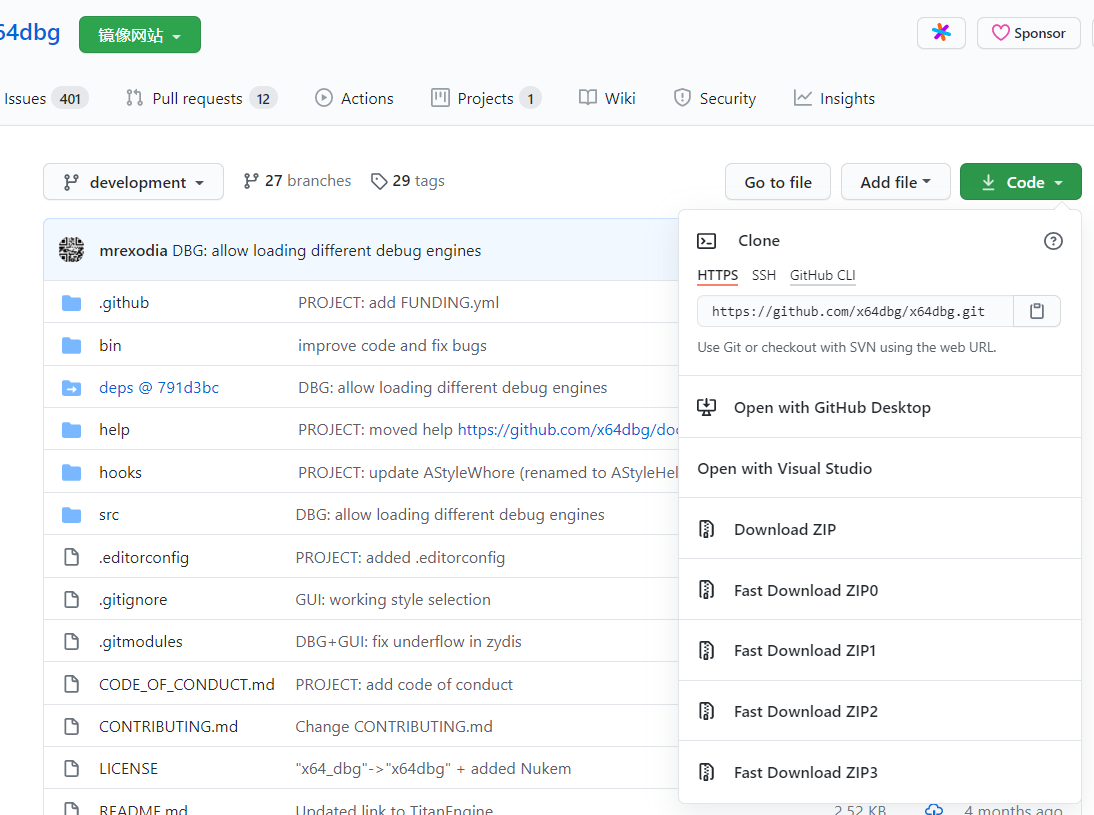Open the latest commit message link
Image resolution: width=1094 pixels, height=815 pixels.
coord(327,251)
